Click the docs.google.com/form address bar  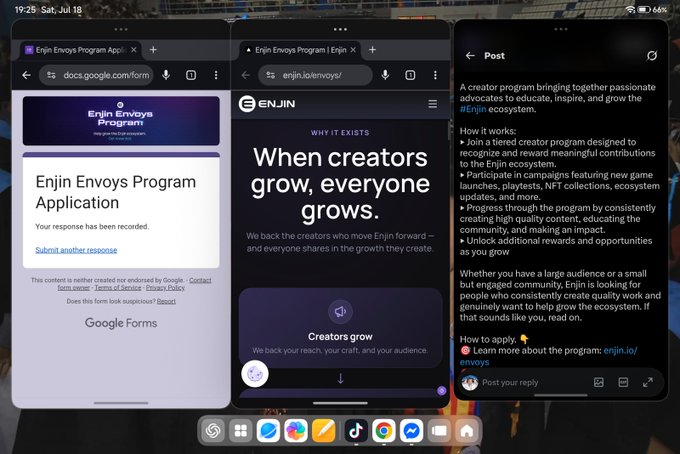coord(96,75)
